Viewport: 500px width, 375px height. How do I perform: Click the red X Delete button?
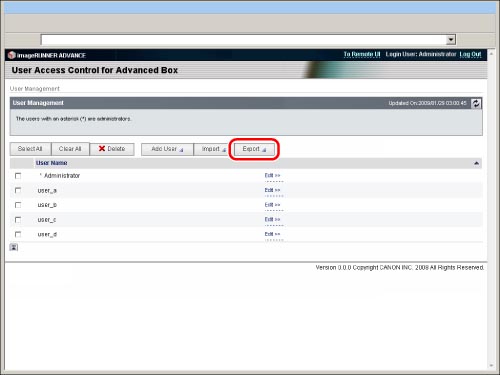[x=112, y=149]
